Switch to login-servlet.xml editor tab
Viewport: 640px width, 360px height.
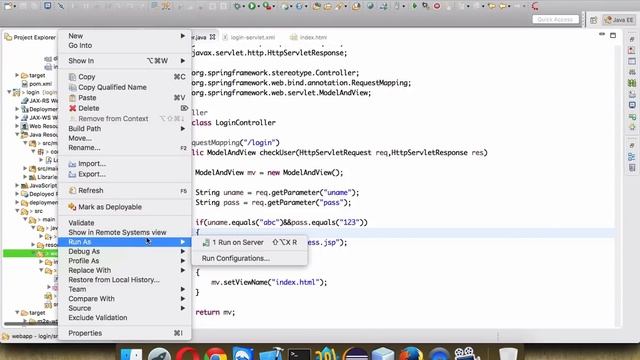click(249, 37)
